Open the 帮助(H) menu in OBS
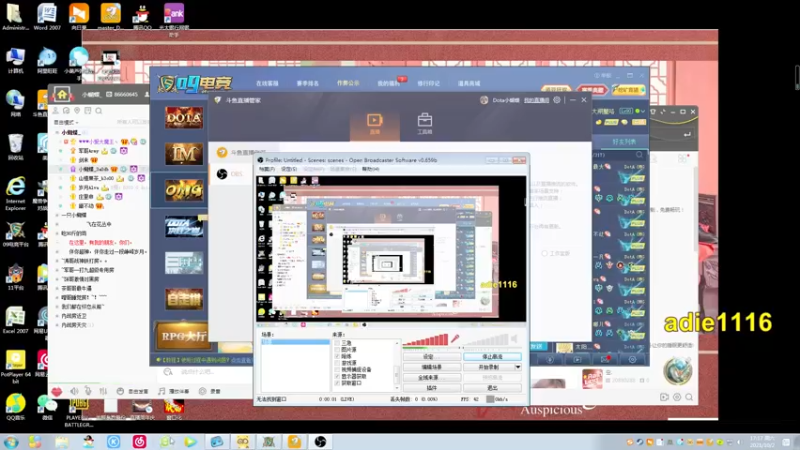800x450 pixels. [x=370, y=169]
